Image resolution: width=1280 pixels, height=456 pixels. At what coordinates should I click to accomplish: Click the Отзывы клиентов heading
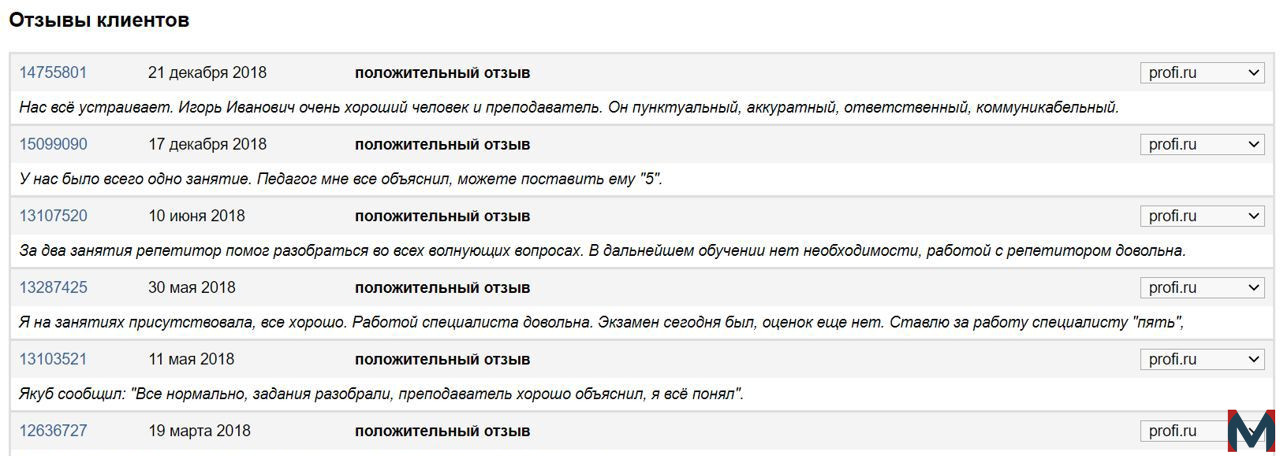coord(99,20)
